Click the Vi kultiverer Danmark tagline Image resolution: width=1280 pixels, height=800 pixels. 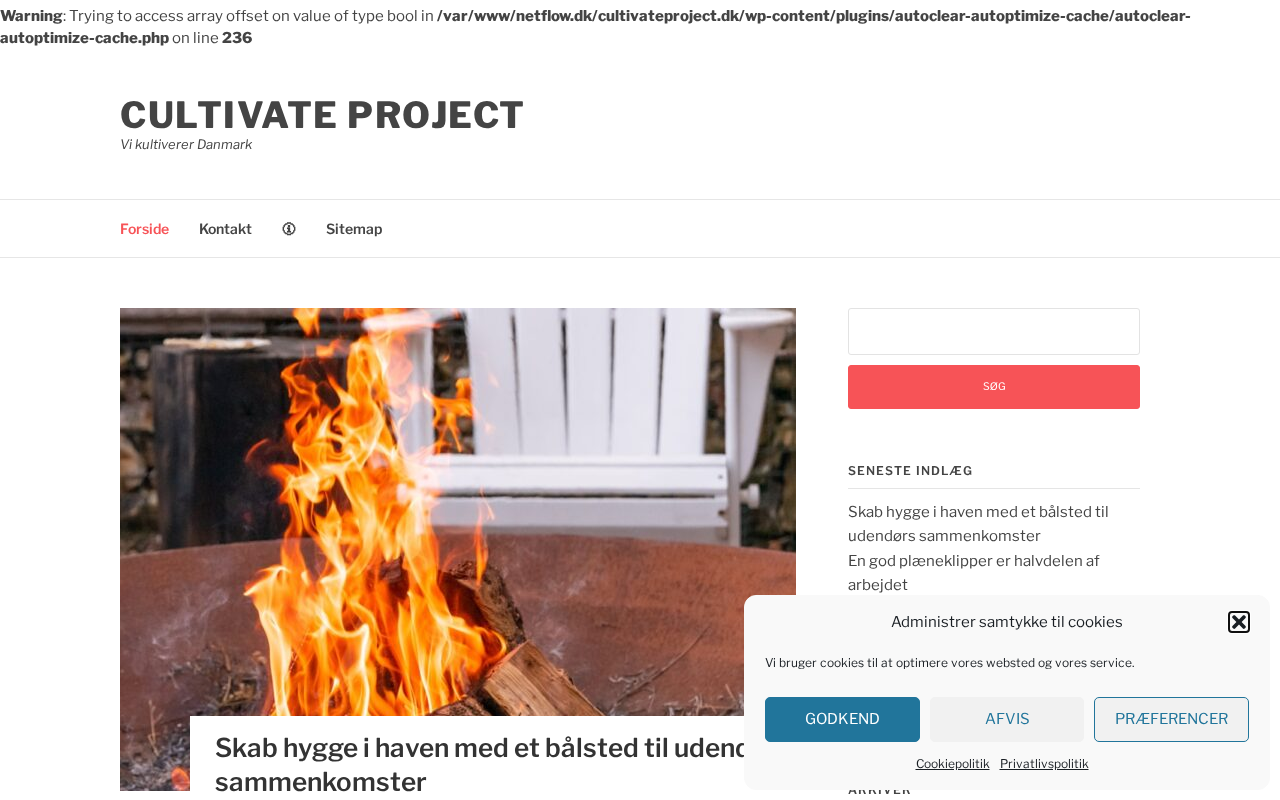[x=186, y=144]
